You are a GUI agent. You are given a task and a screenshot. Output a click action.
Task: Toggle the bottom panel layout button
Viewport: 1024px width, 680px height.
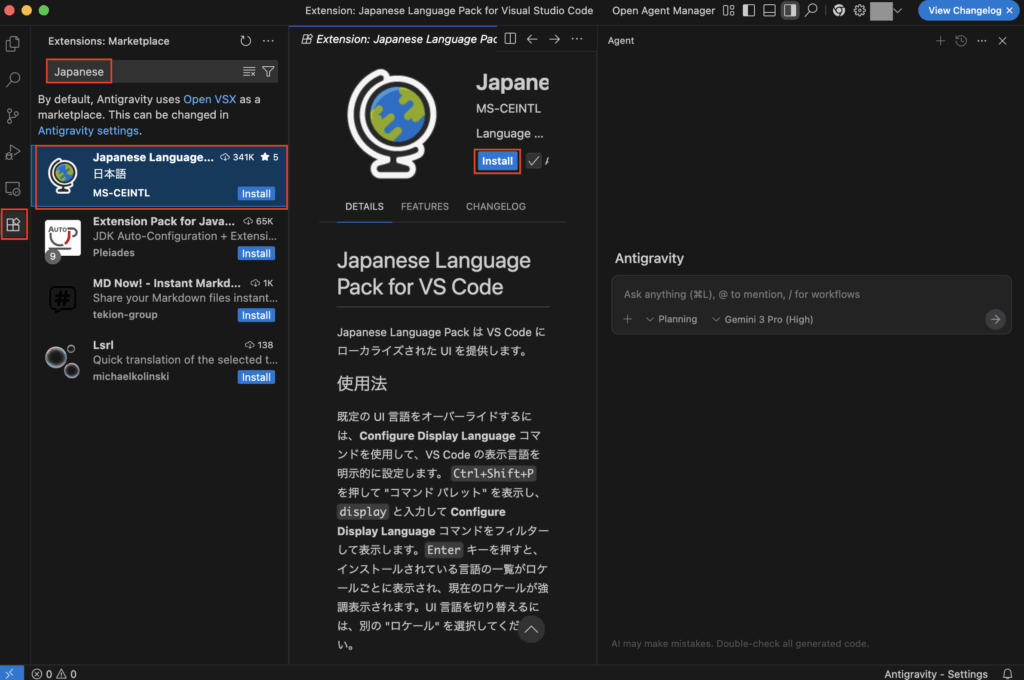pyautogui.click(x=769, y=11)
